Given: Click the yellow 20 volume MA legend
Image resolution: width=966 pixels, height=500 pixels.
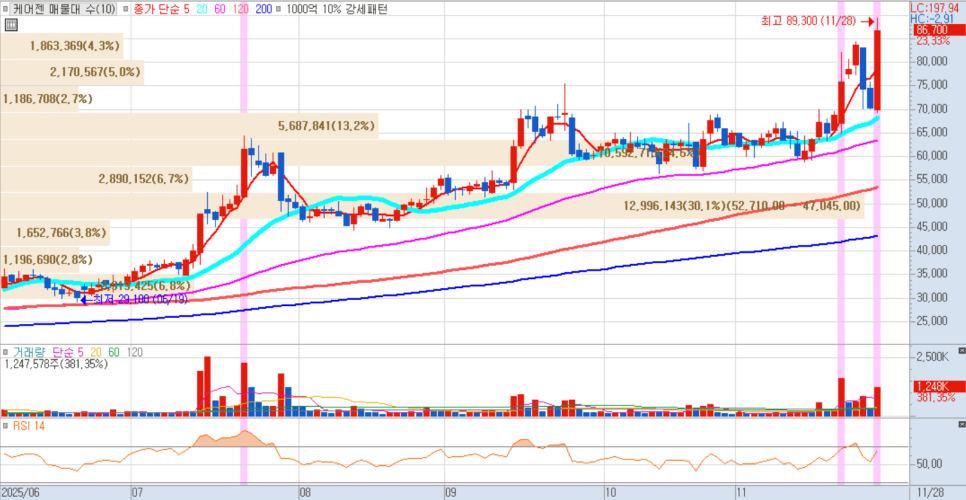Looking at the screenshot, I should pyautogui.click(x=96, y=352).
